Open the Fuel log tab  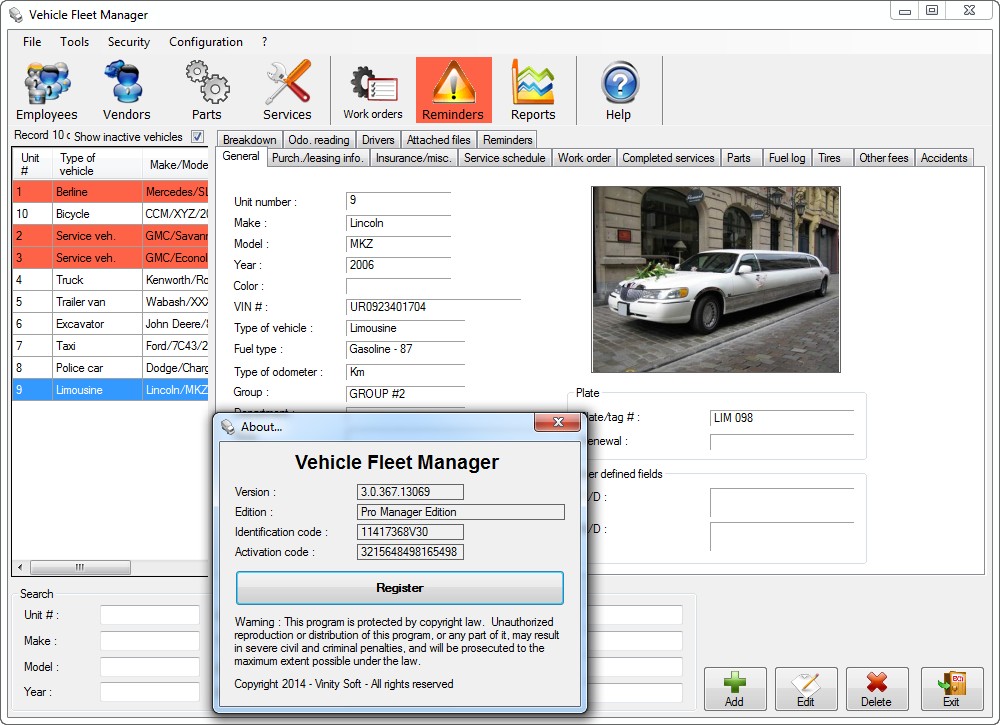(x=787, y=158)
